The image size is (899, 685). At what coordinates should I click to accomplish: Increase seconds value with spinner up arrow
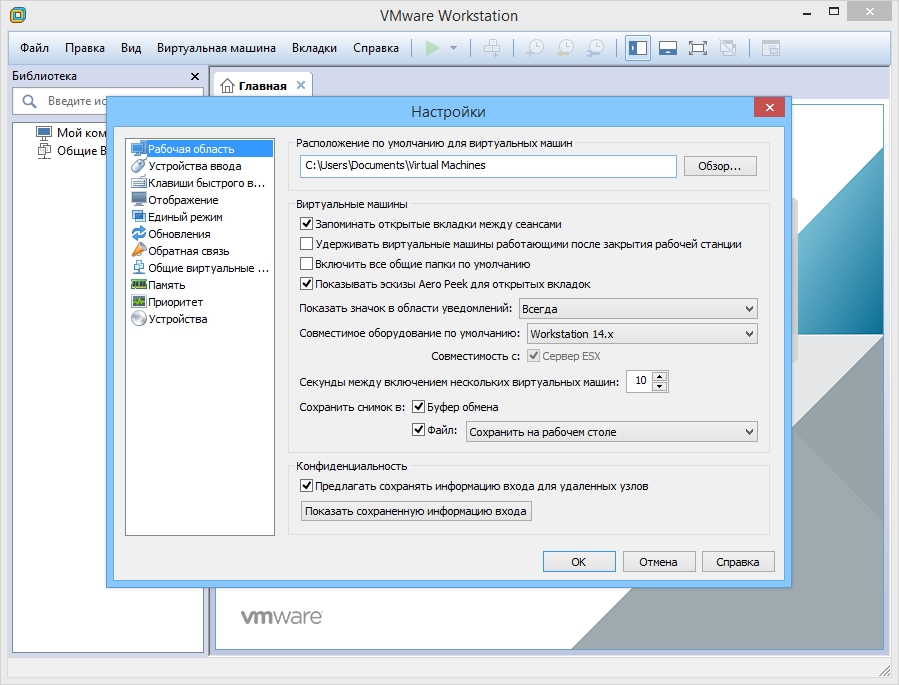pyautogui.click(x=659, y=376)
